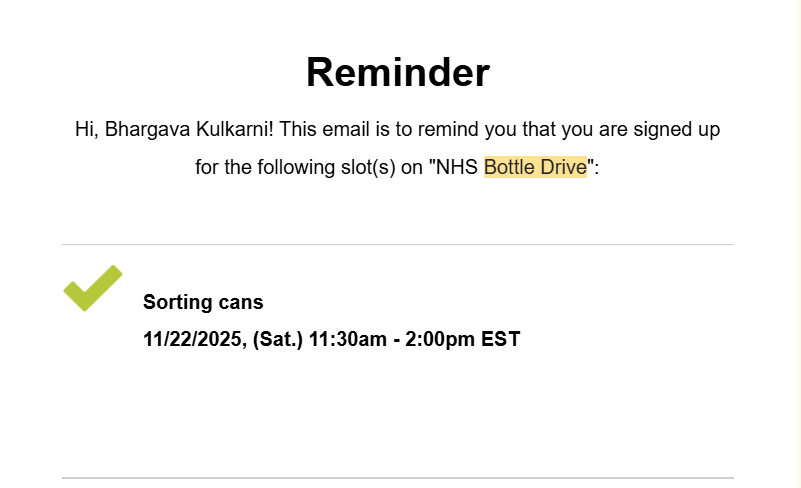The height and width of the screenshot is (488, 801).
Task: Click the divider line above the slot
Action: 398,244
